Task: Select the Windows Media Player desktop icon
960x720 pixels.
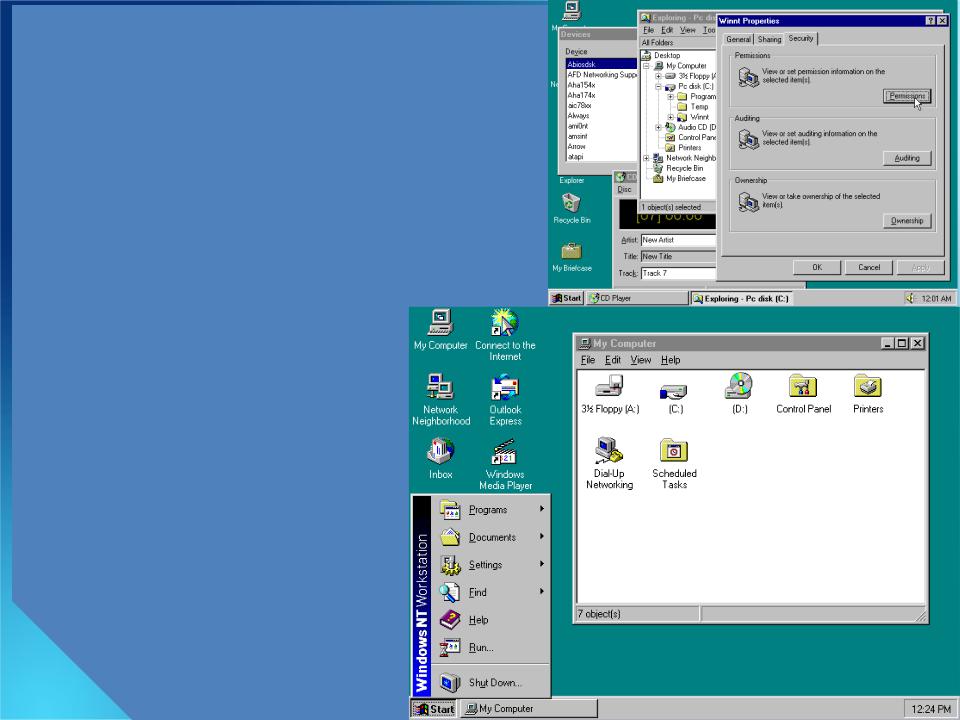Action: [x=505, y=464]
